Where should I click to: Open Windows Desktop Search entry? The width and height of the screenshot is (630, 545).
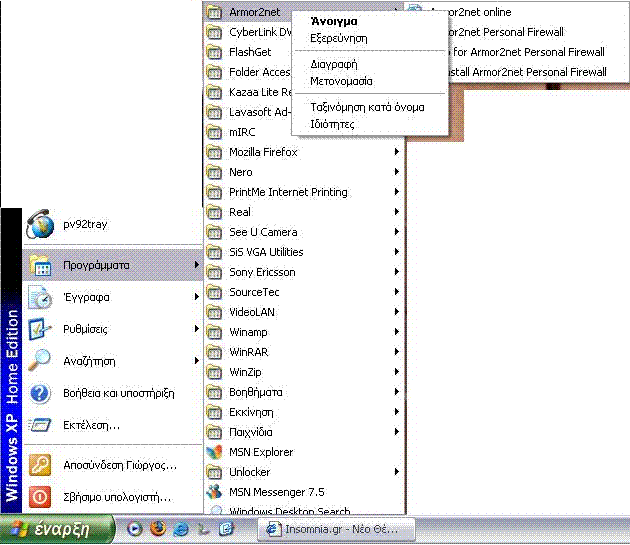[289, 511]
